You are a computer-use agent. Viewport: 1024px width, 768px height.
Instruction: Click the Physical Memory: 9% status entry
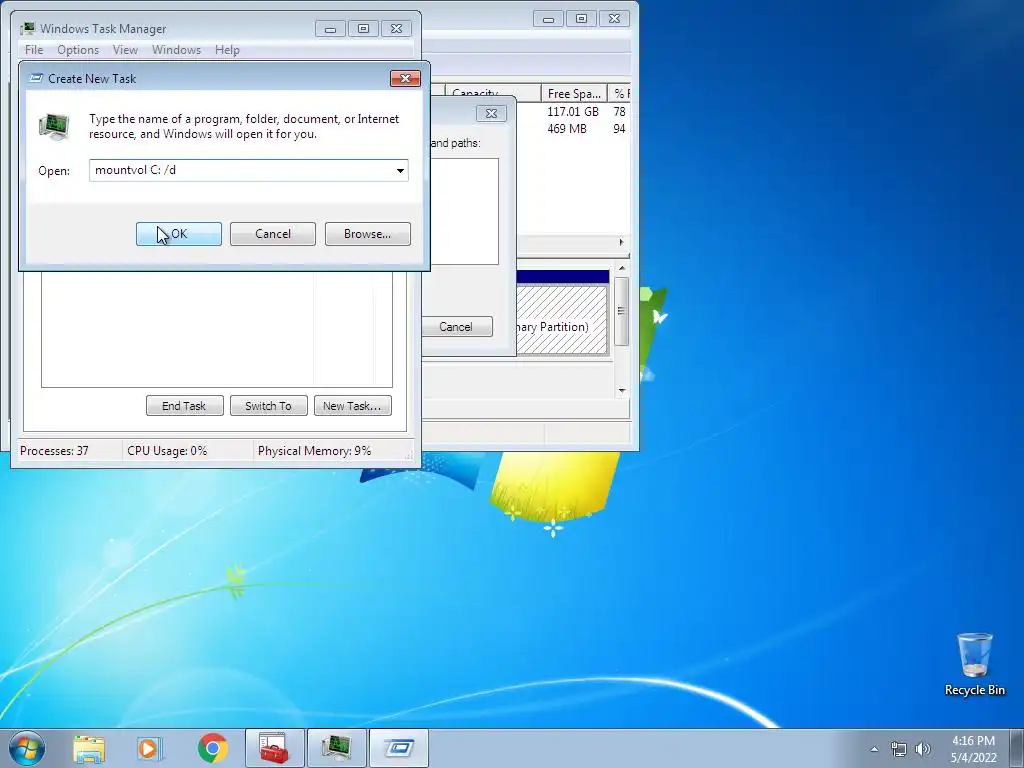click(314, 451)
